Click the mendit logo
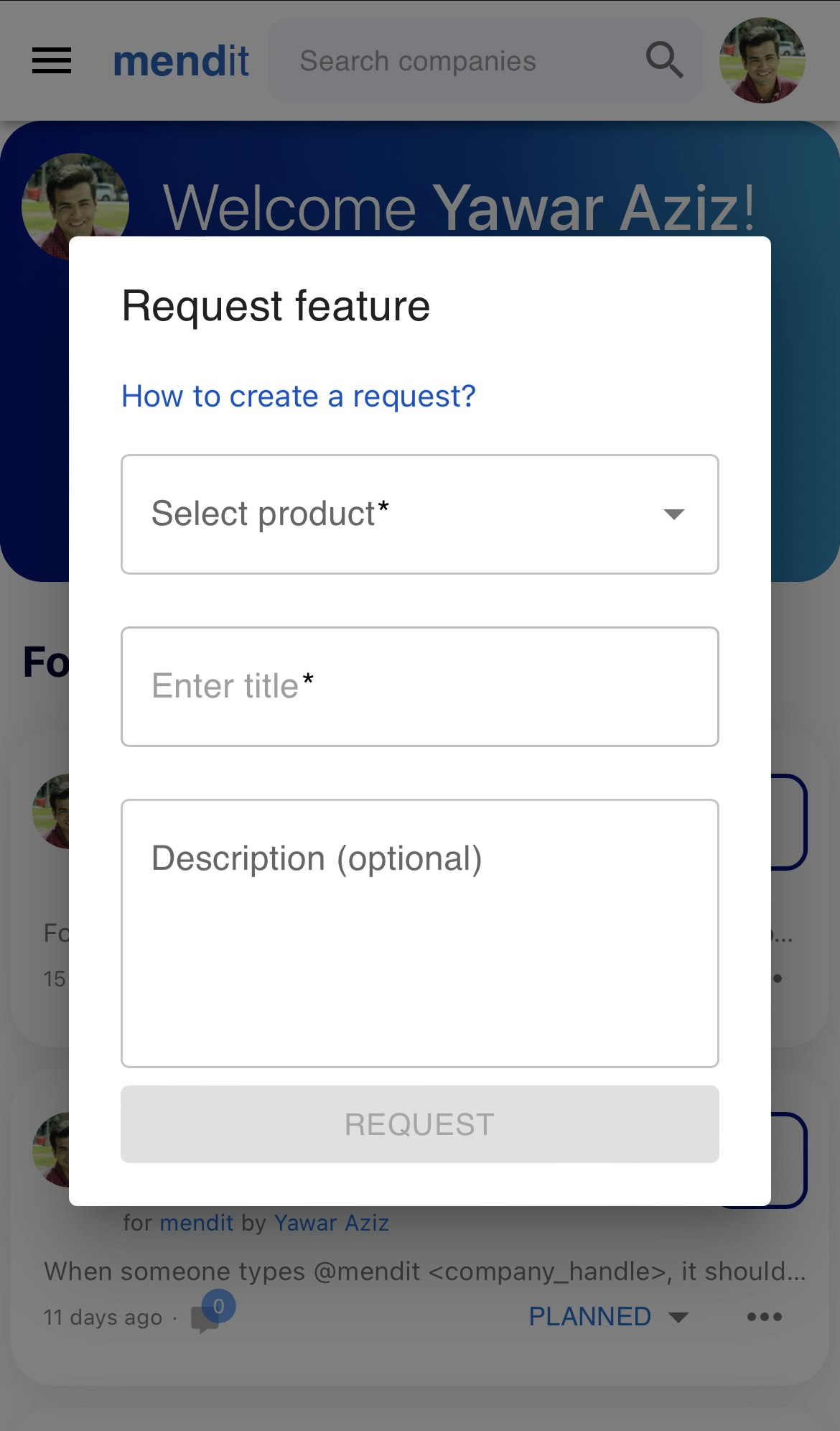 (181, 61)
